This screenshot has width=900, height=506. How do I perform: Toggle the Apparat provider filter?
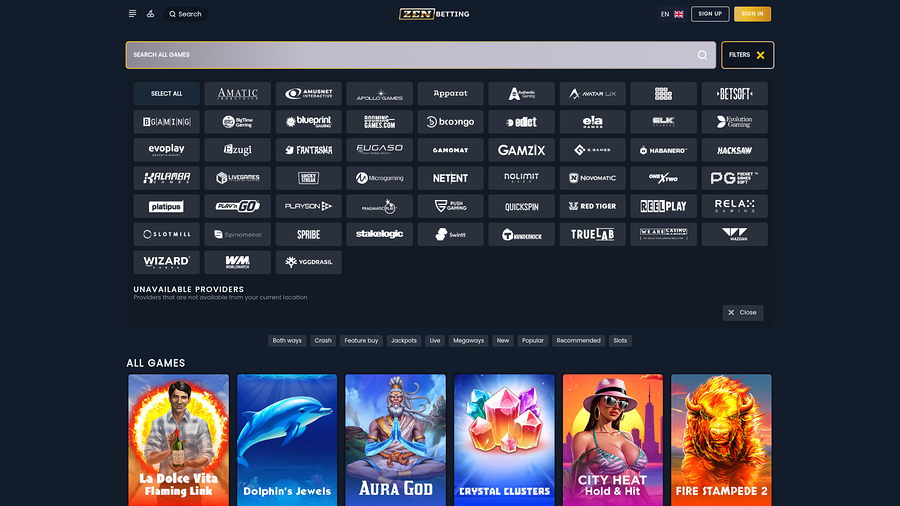(x=451, y=94)
